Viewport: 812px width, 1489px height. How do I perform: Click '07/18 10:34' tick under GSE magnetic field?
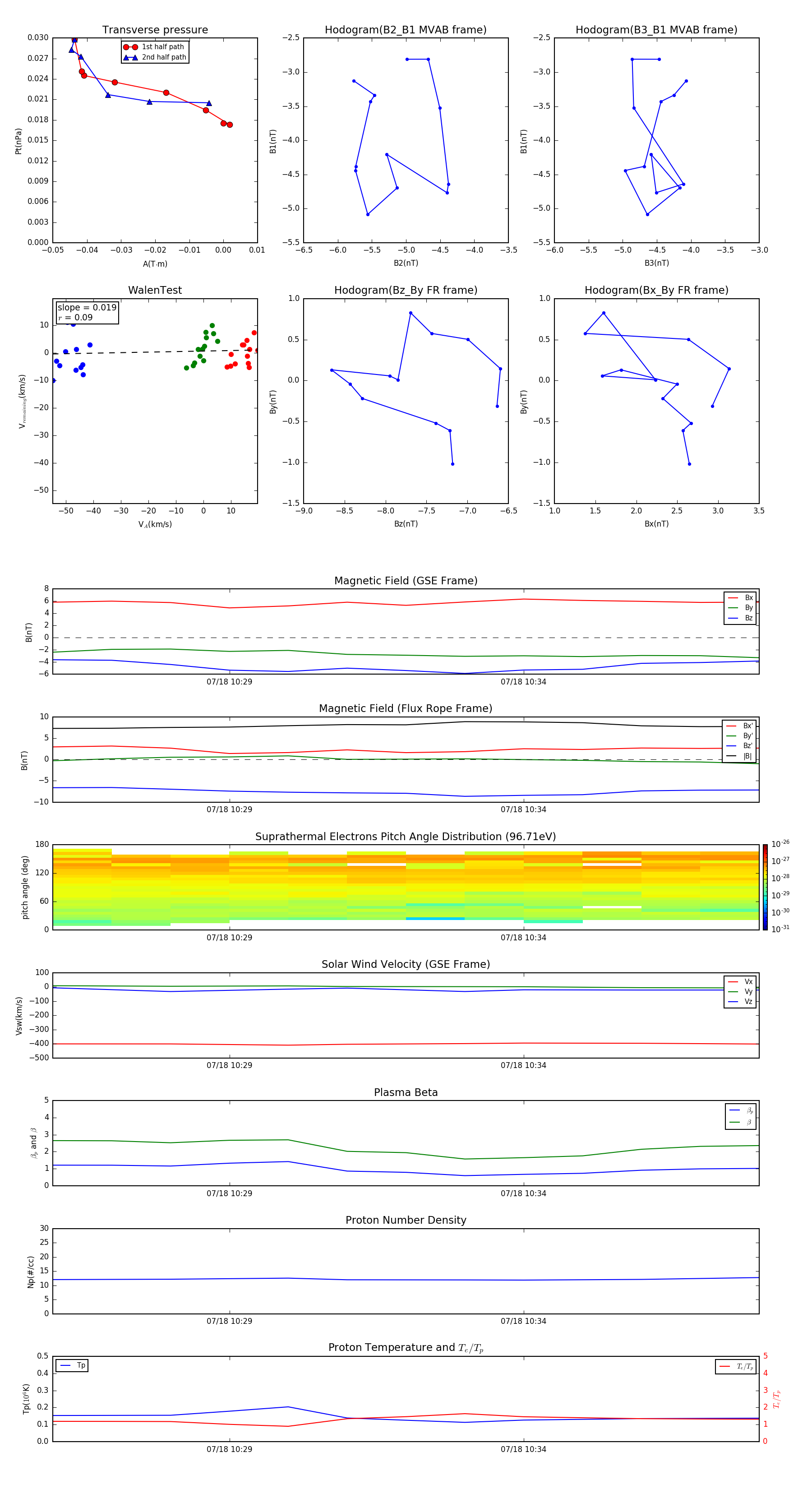(x=524, y=682)
